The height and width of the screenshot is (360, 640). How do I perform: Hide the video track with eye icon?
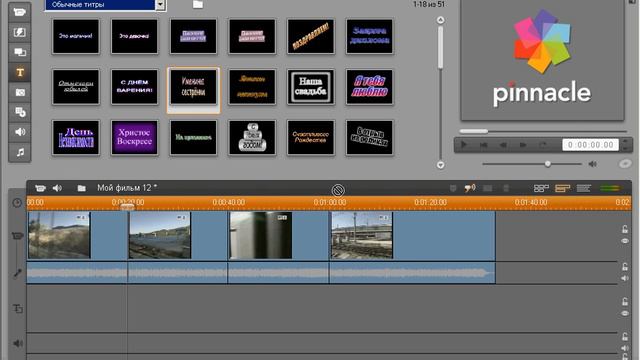(x=625, y=241)
